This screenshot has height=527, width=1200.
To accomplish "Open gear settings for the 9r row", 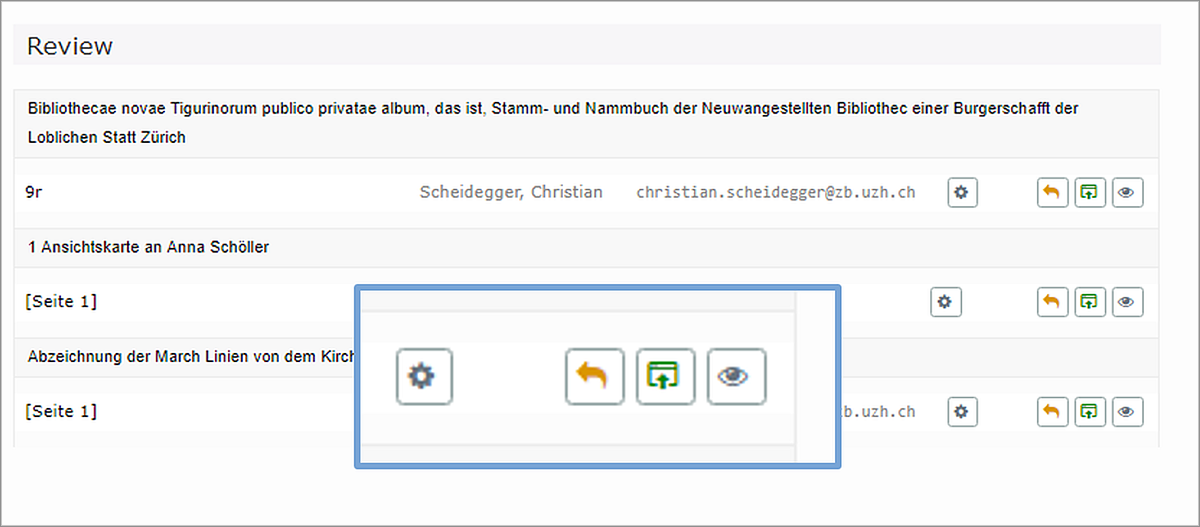I will (962, 193).
